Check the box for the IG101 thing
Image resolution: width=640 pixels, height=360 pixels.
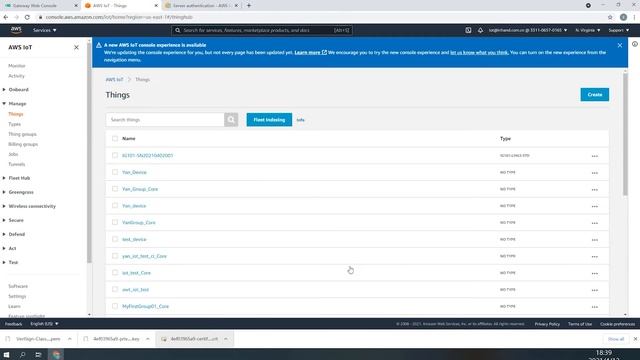(x=115, y=155)
